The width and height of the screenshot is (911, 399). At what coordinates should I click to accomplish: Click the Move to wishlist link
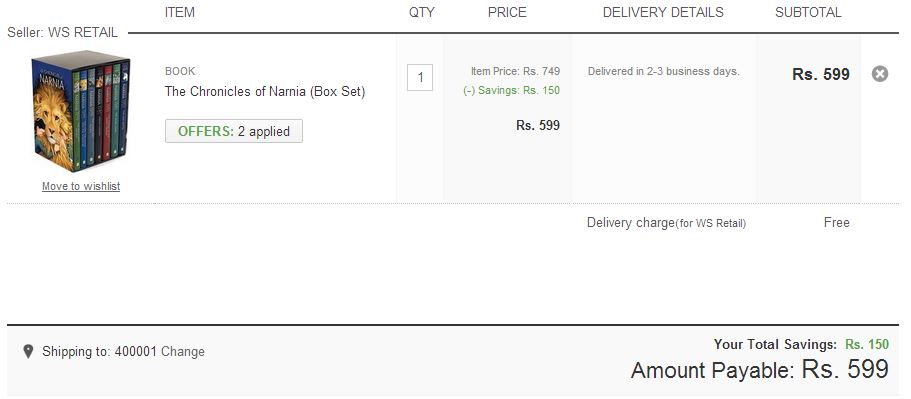pos(81,186)
